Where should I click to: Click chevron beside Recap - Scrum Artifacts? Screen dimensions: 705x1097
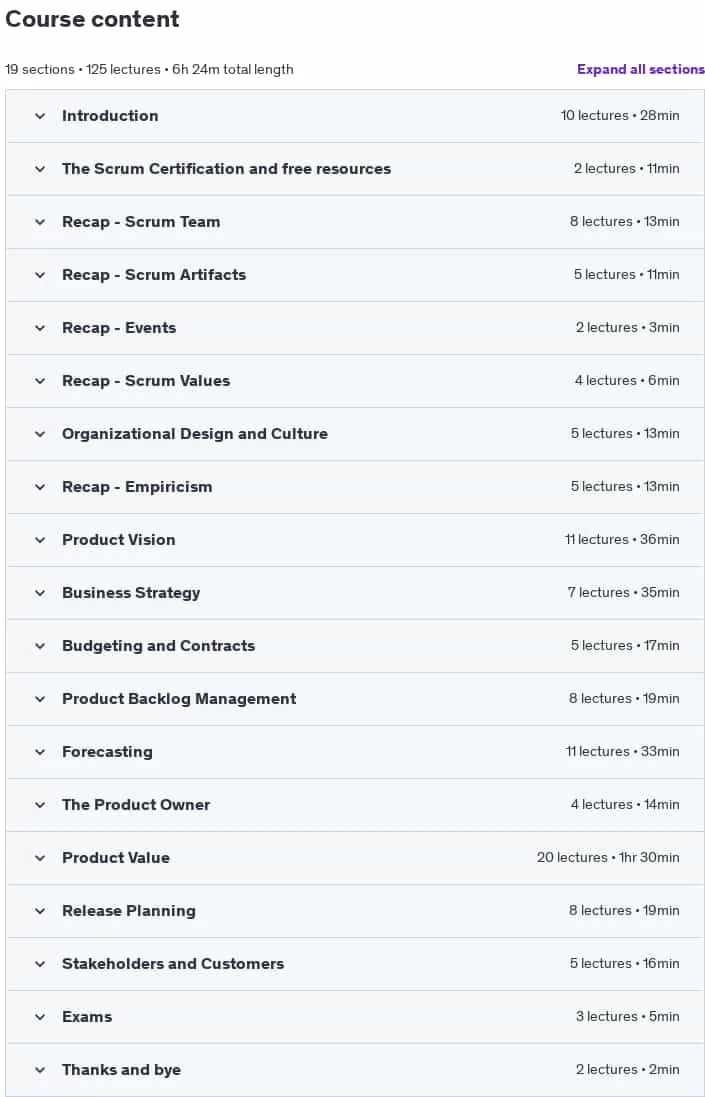point(40,275)
